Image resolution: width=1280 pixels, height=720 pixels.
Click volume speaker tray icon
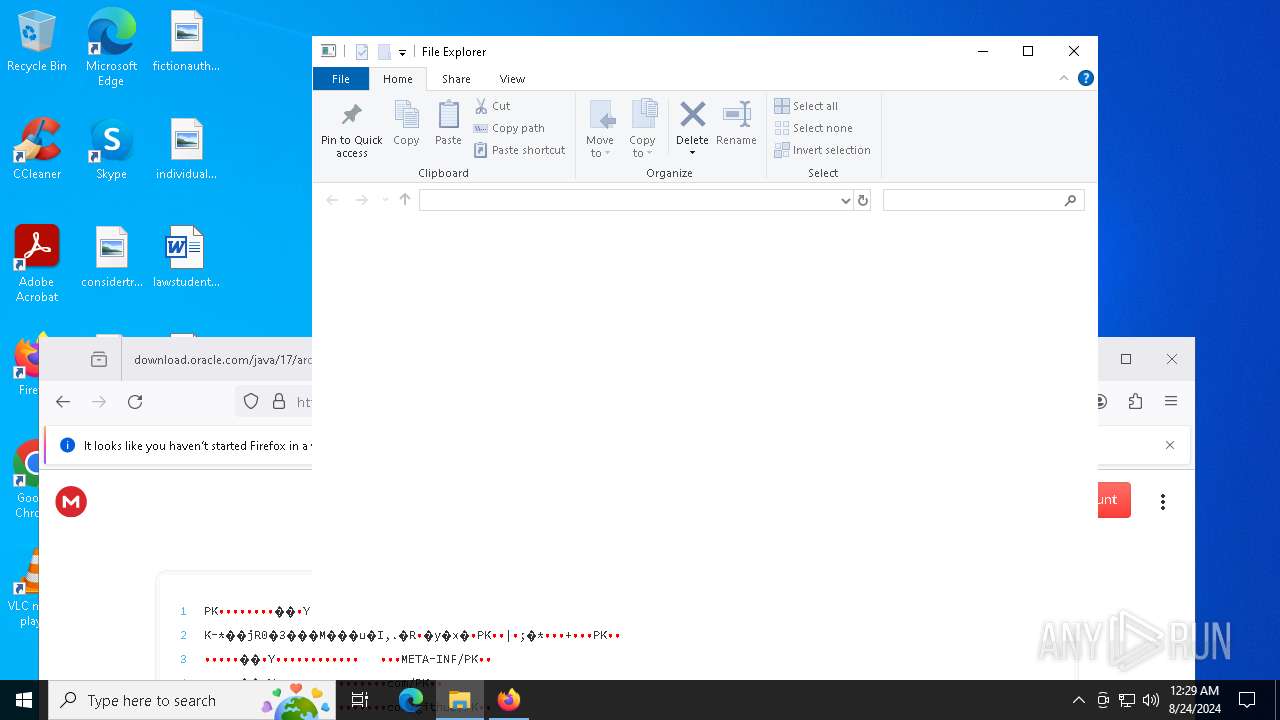pos(1151,700)
